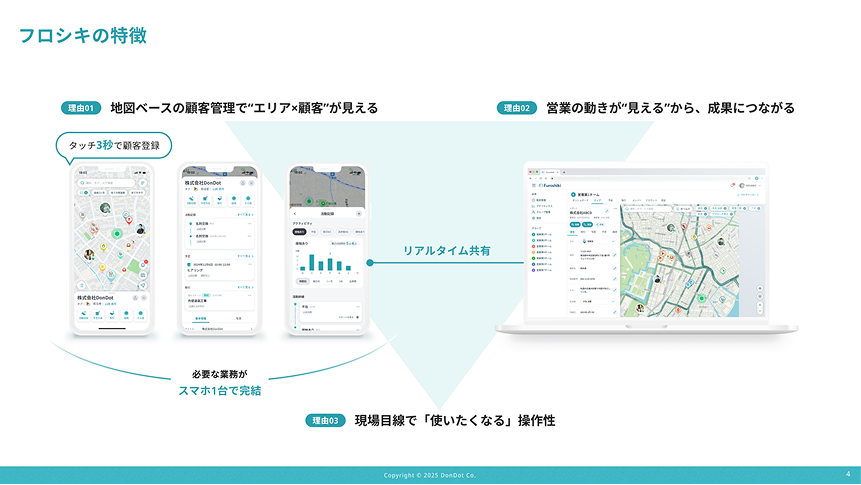This screenshot has height=485, width=861.
Task: Close the browser tab in laptop mockup
Action: pos(557,172)
